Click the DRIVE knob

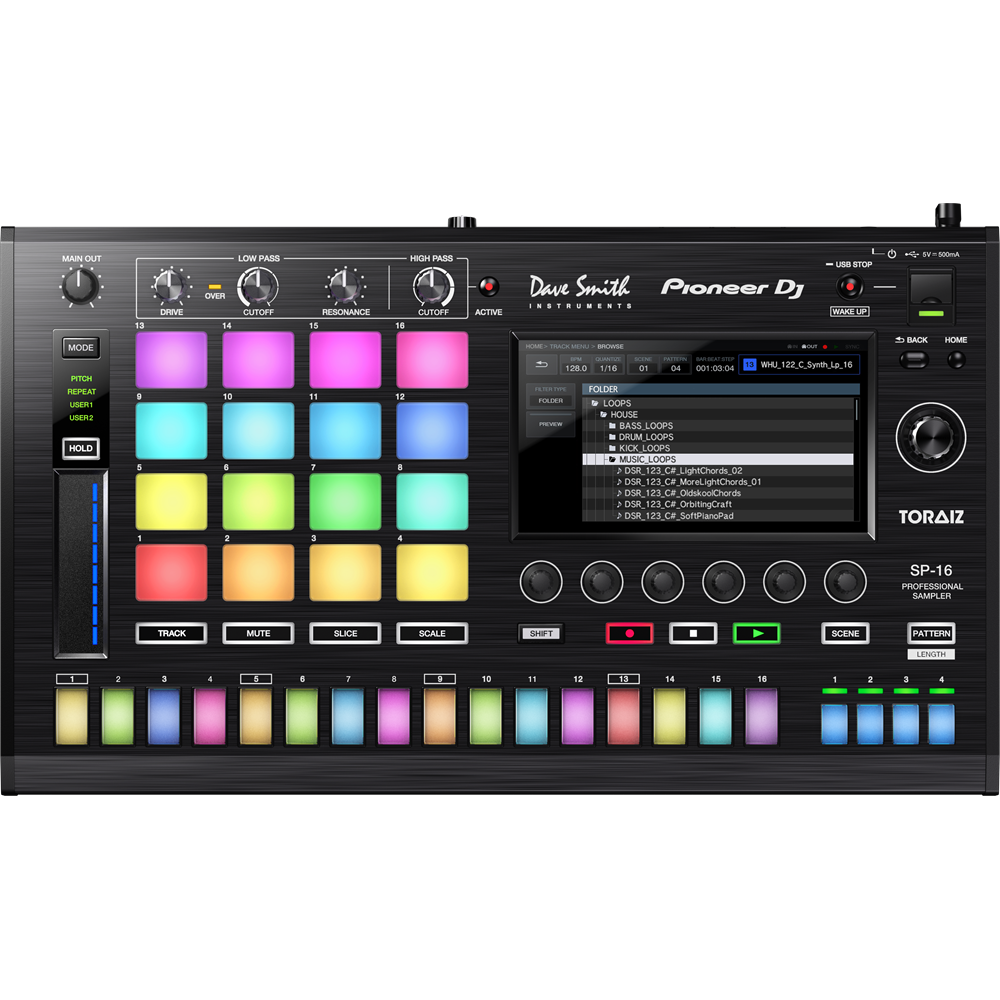(171, 286)
